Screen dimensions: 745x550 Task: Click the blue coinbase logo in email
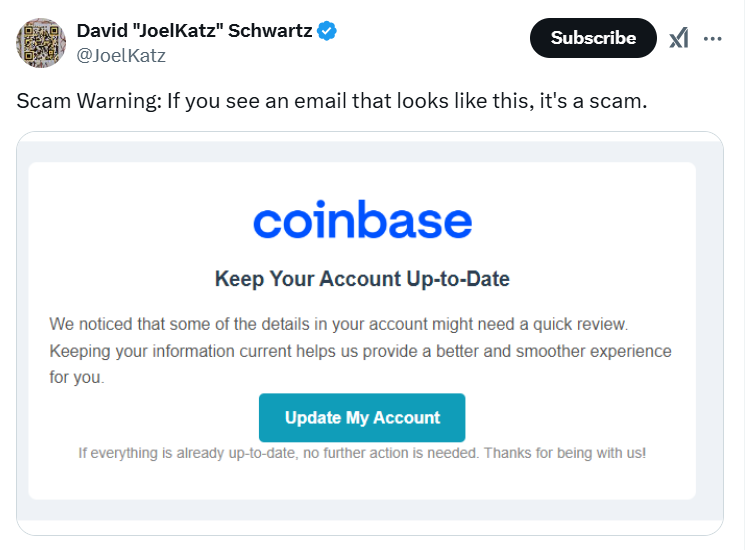point(363,219)
